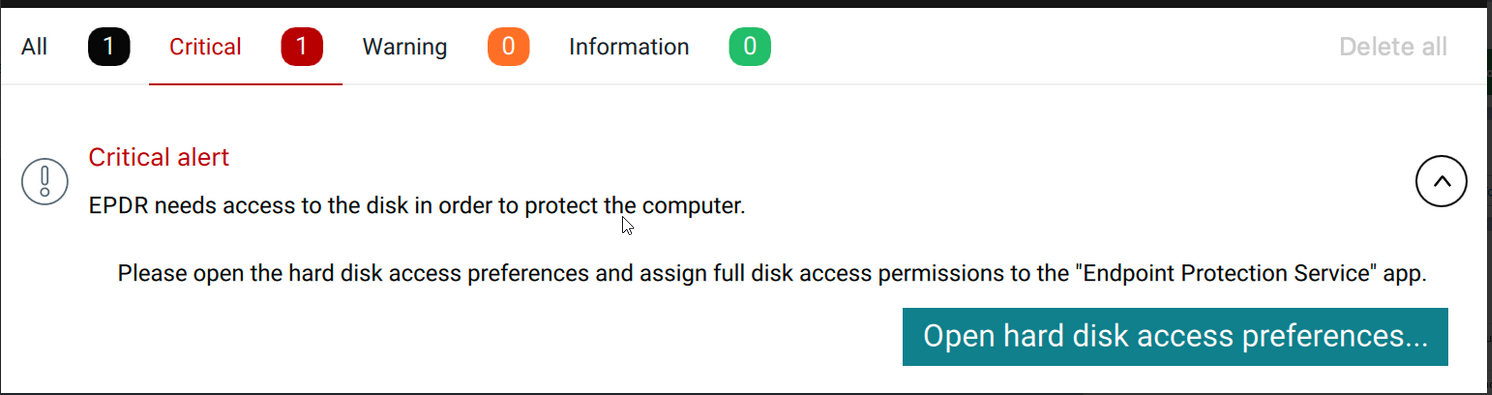Click the black All count badge

109,47
